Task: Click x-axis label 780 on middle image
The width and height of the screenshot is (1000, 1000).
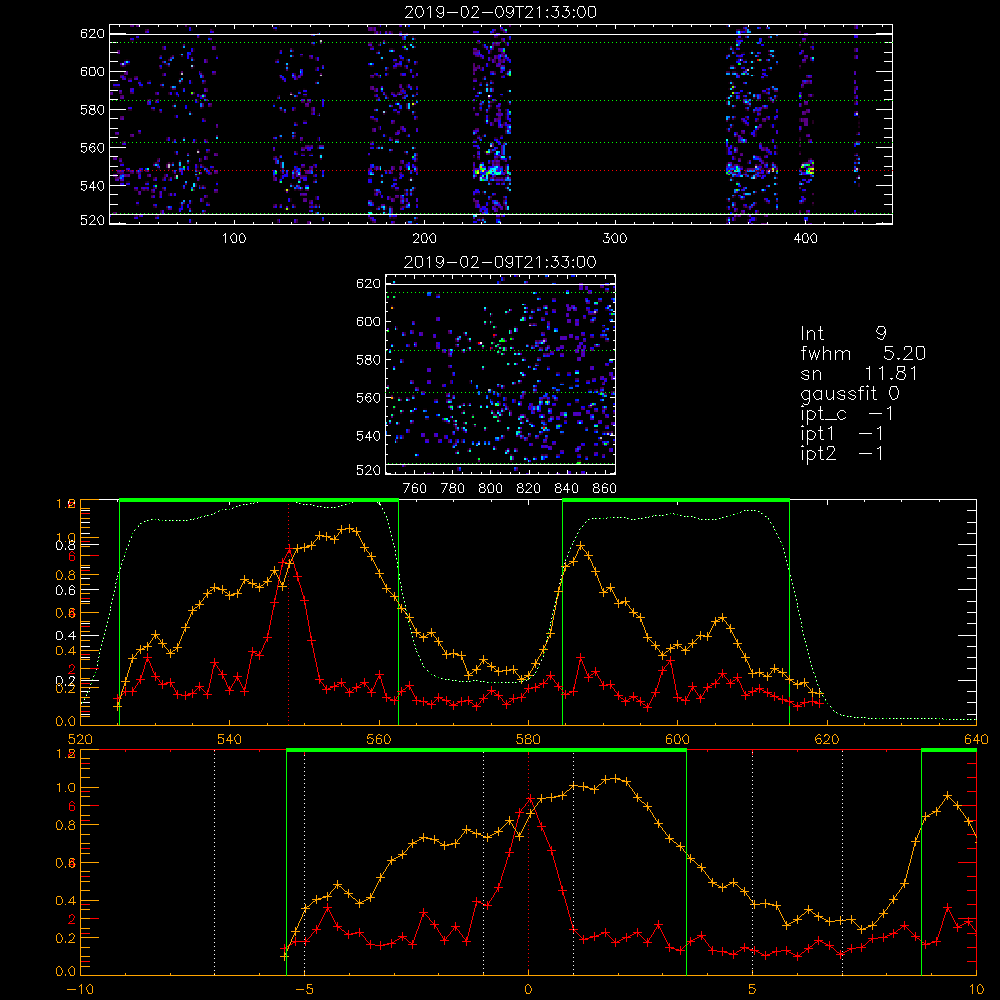Action: pyautogui.click(x=453, y=489)
